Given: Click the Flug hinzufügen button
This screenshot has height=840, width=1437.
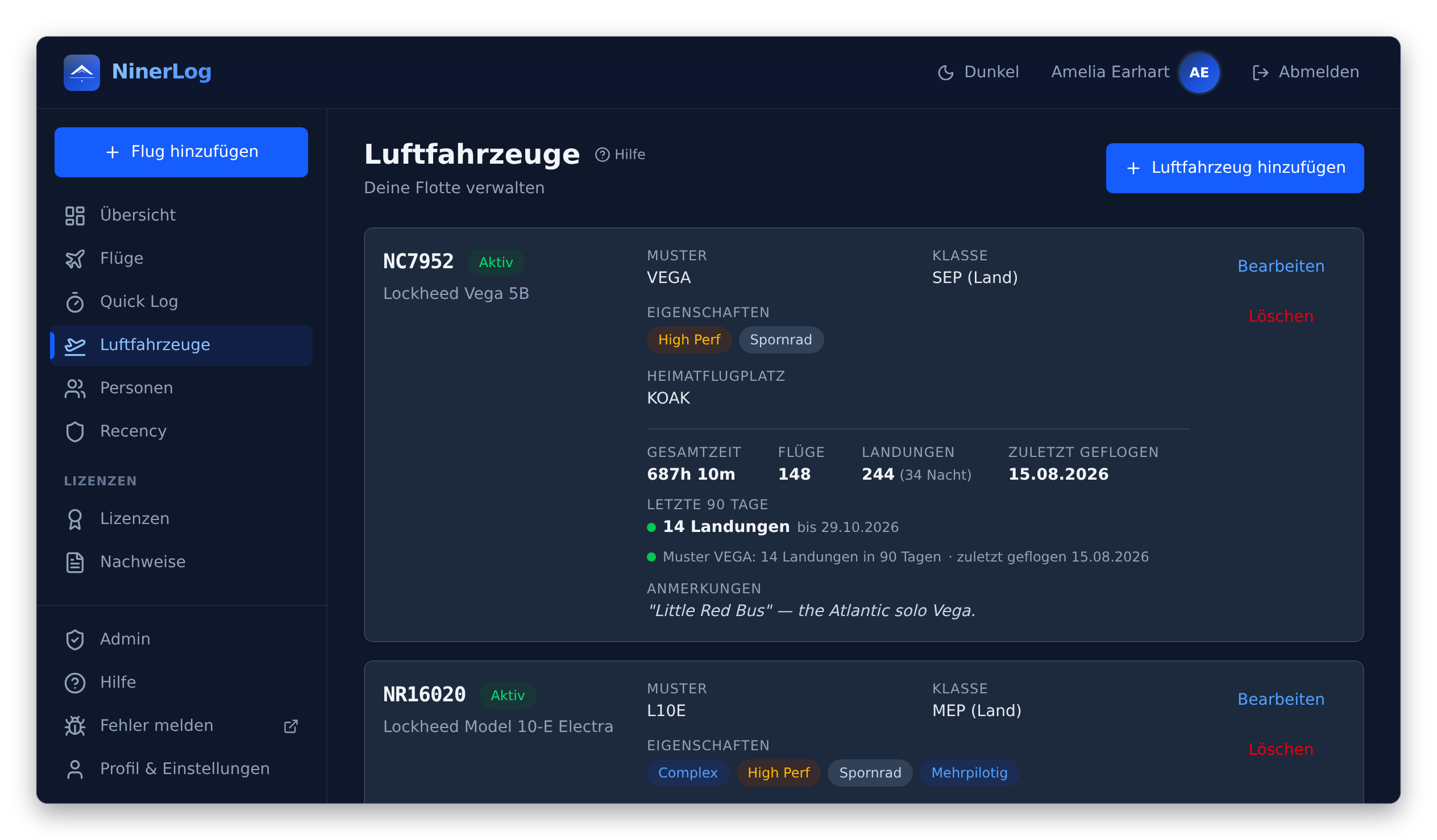Looking at the screenshot, I should [x=181, y=152].
